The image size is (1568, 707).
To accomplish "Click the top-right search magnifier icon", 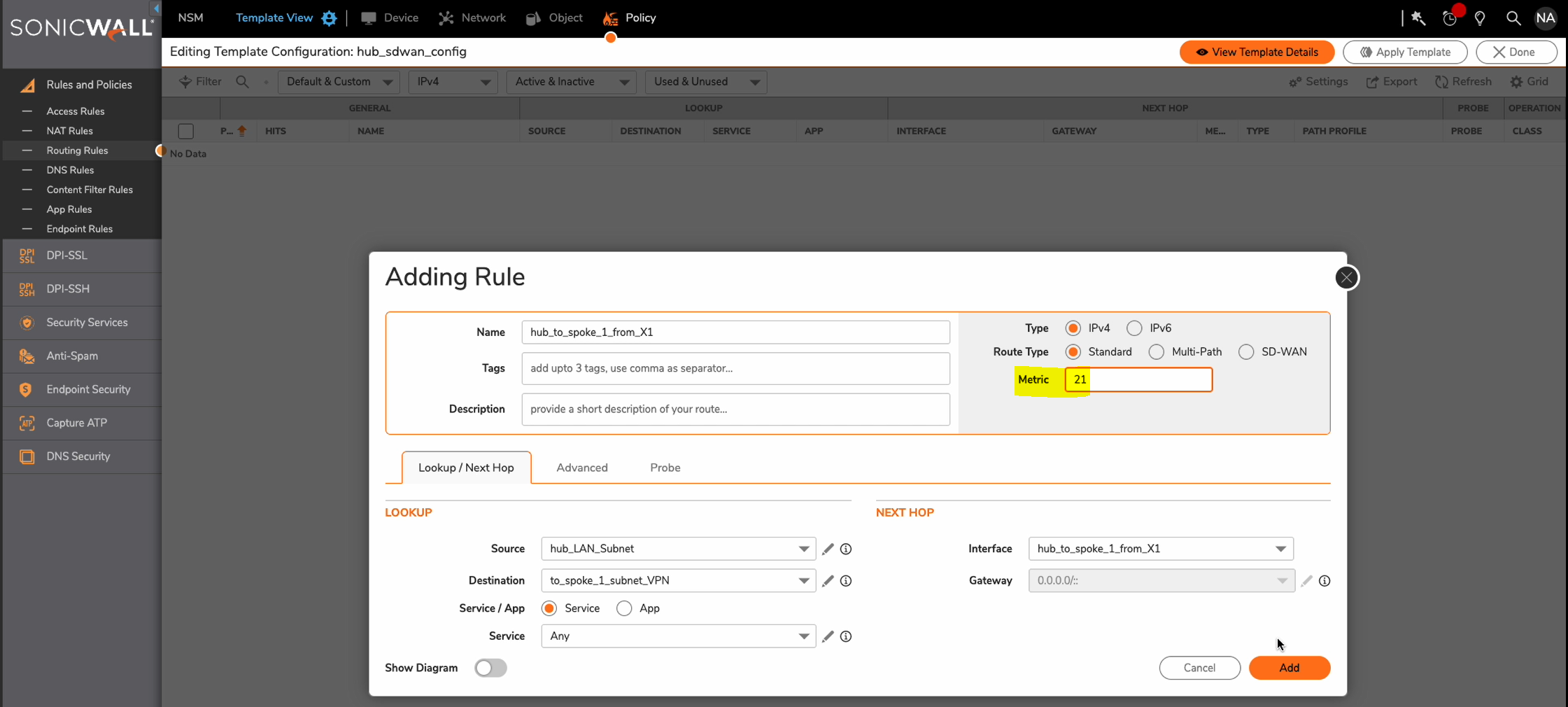I will click(x=1513, y=18).
